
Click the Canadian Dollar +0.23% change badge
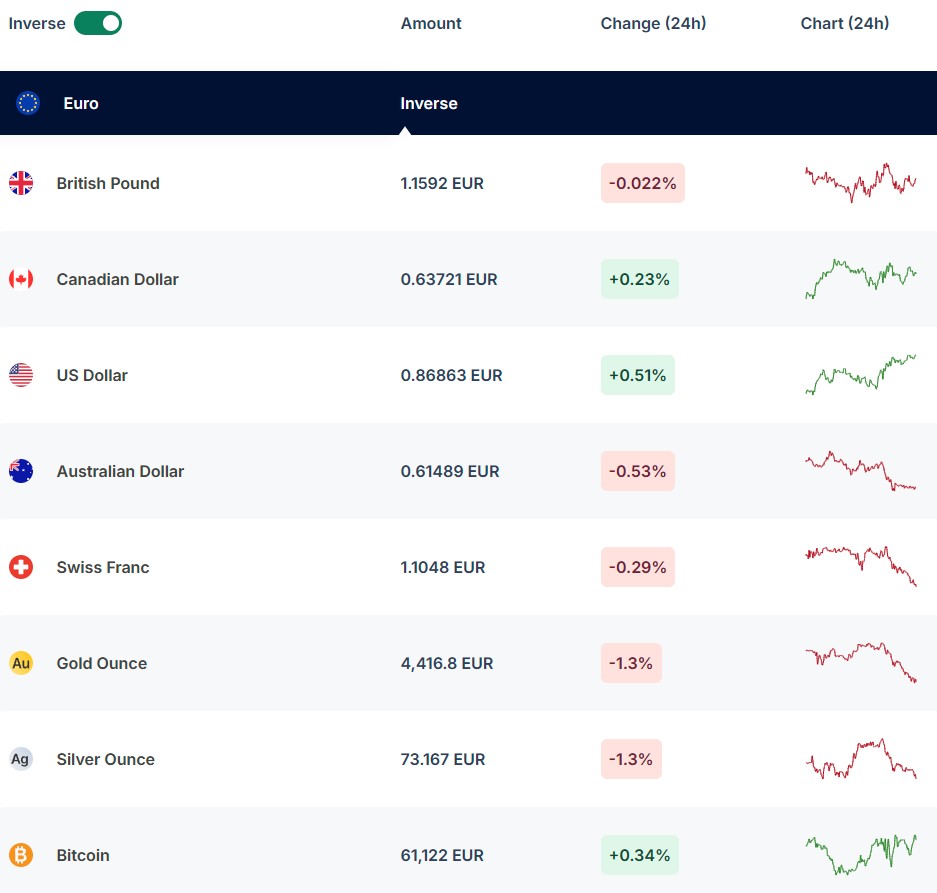(x=639, y=279)
